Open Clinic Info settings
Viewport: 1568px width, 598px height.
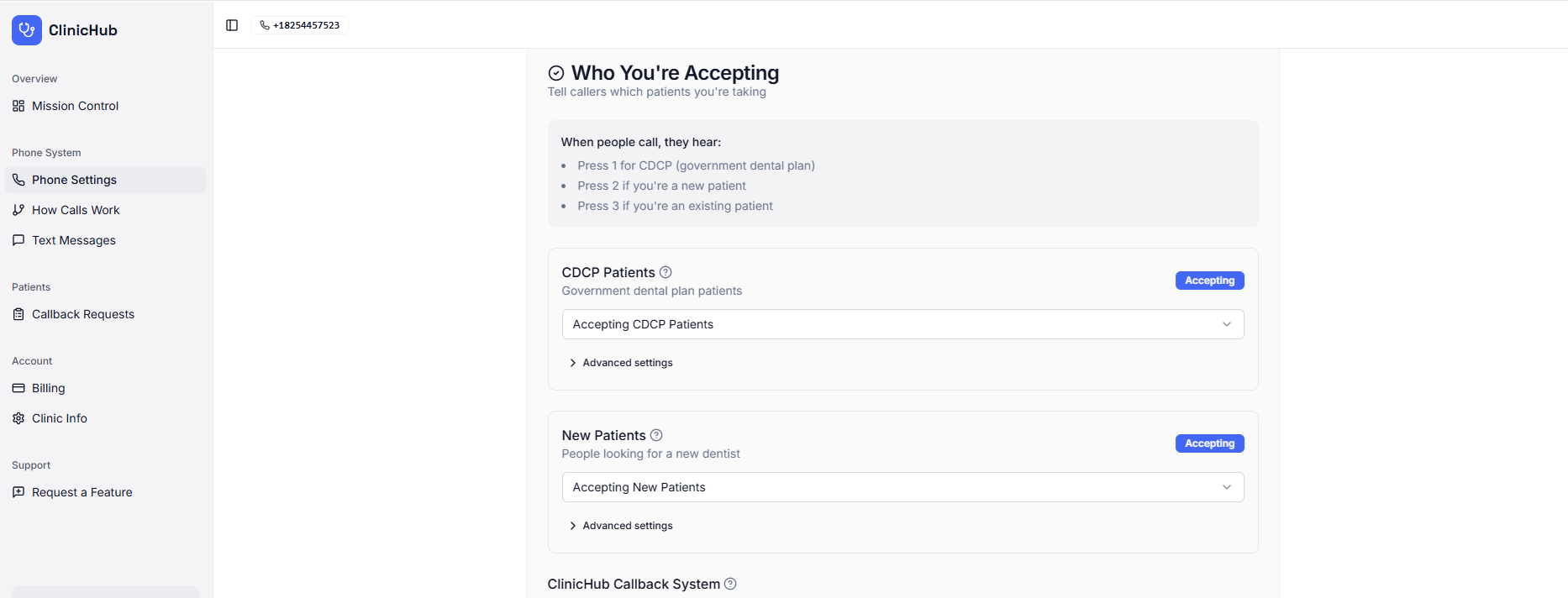pos(59,418)
